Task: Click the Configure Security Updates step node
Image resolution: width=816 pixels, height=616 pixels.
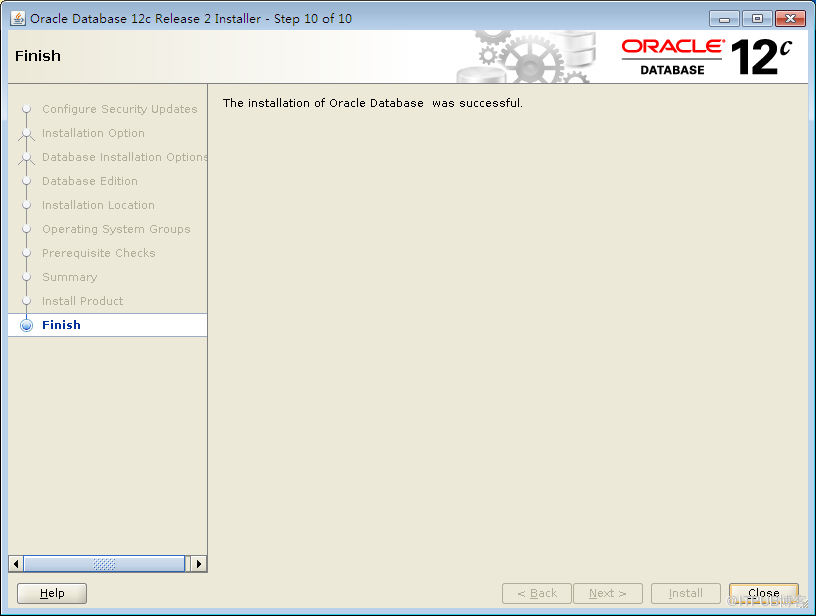Action: pos(27,109)
